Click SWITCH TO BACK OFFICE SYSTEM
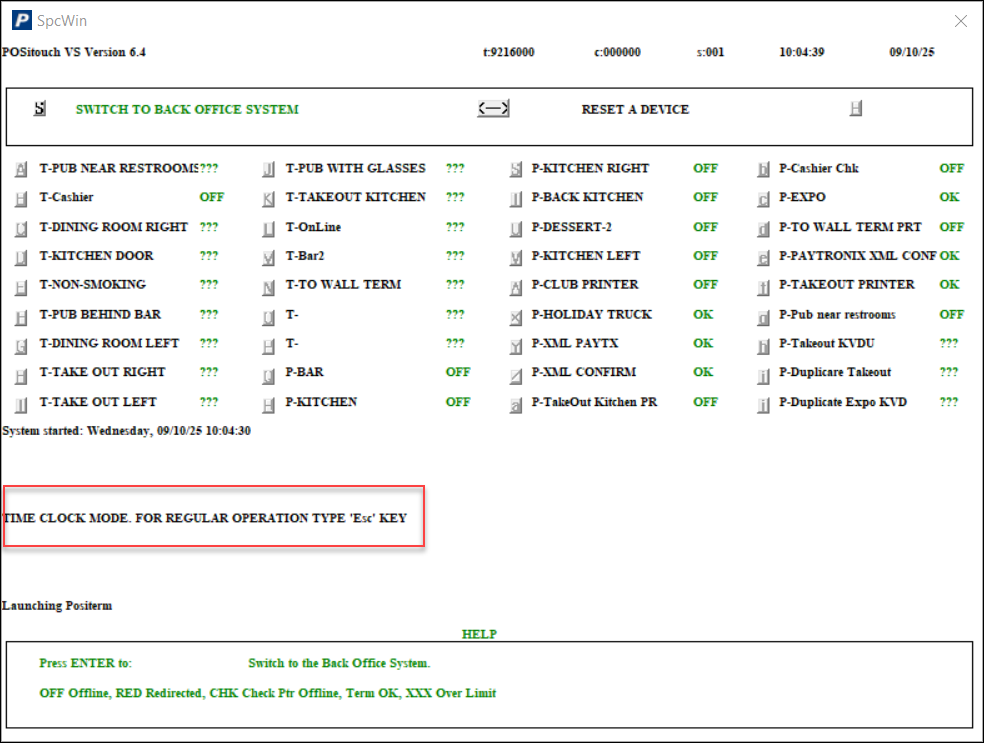This screenshot has width=984, height=743. (x=187, y=110)
